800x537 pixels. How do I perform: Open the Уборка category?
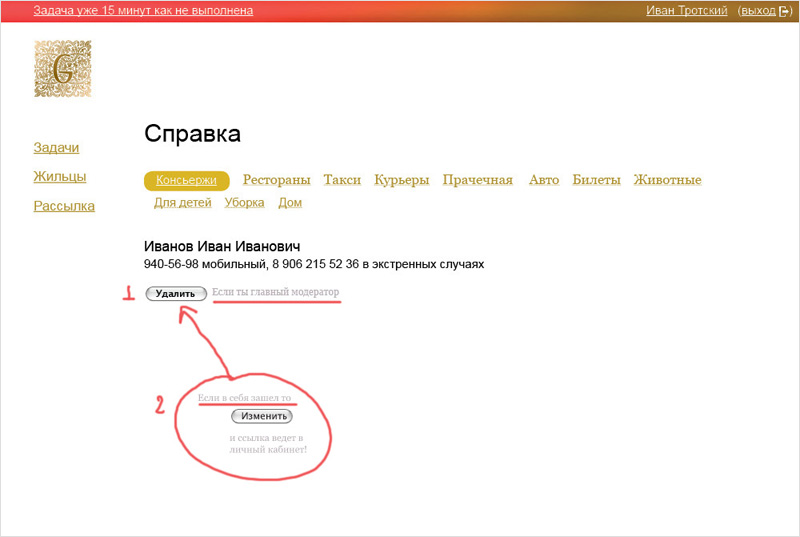(x=244, y=202)
